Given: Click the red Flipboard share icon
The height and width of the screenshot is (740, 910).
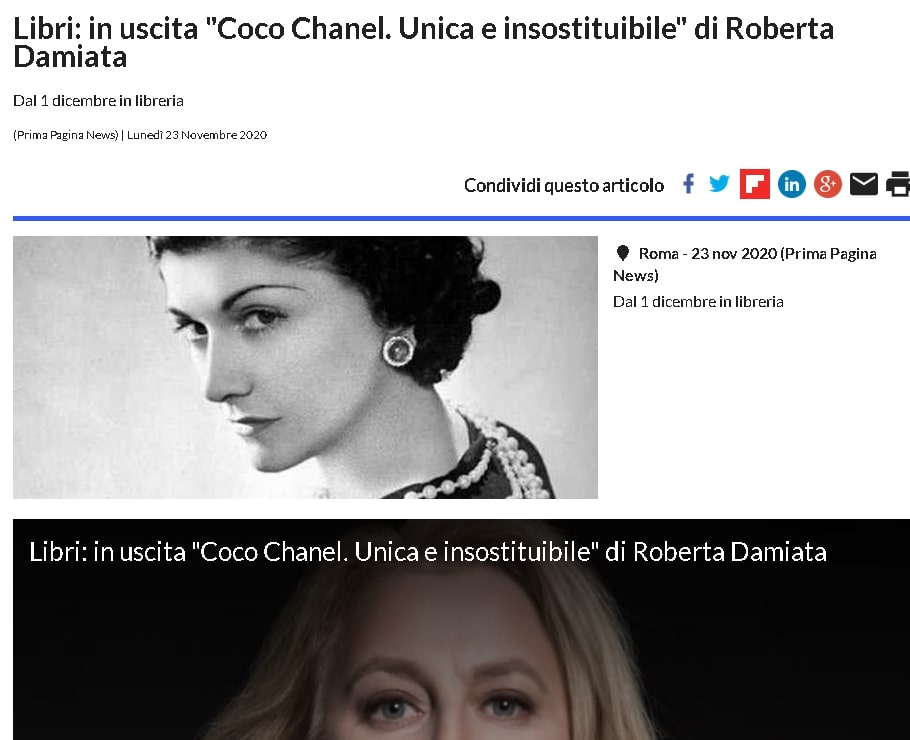Looking at the screenshot, I should pos(754,184).
